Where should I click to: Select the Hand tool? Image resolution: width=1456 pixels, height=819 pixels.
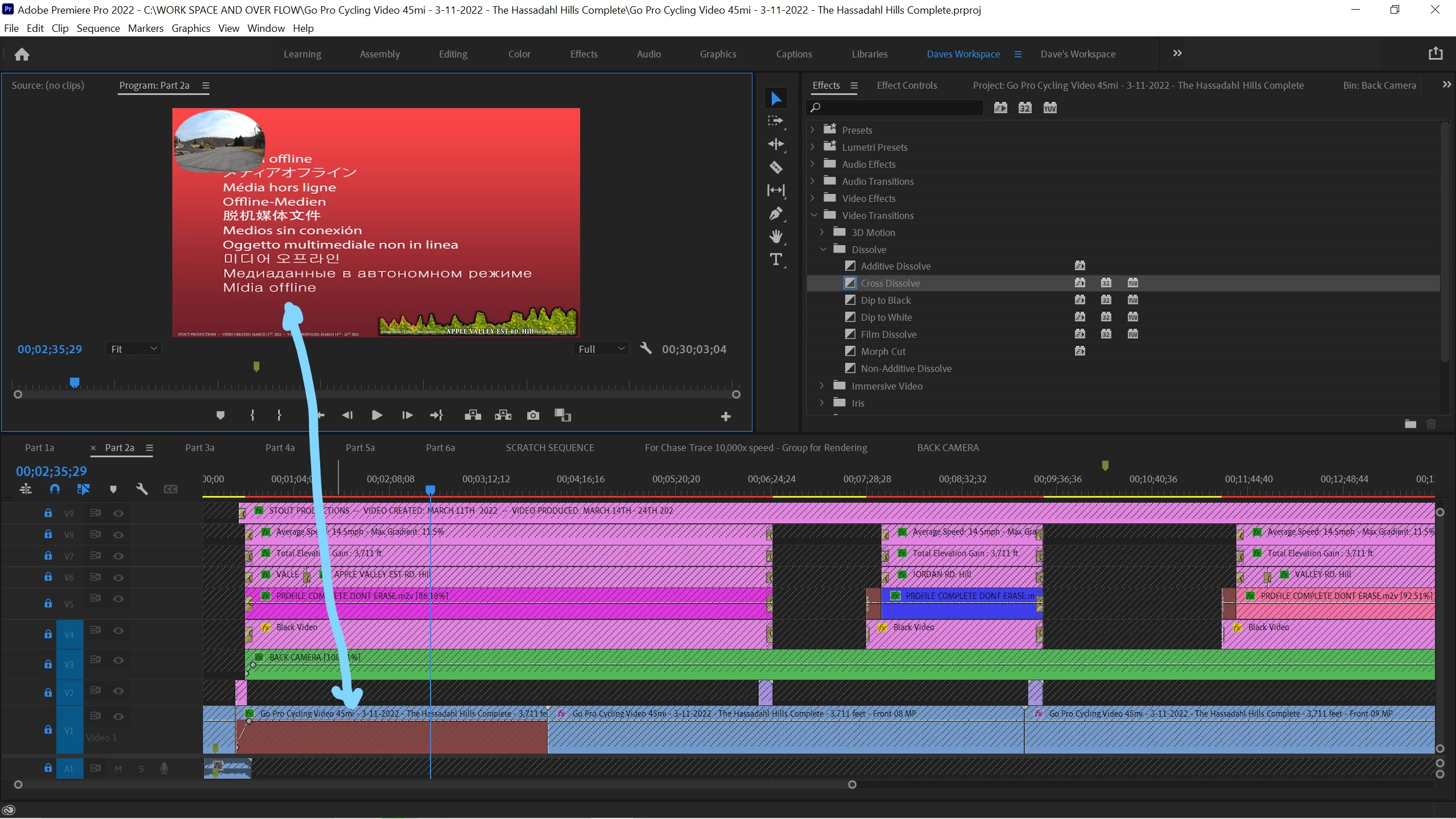pyautogui.click(x=776, y=237)
